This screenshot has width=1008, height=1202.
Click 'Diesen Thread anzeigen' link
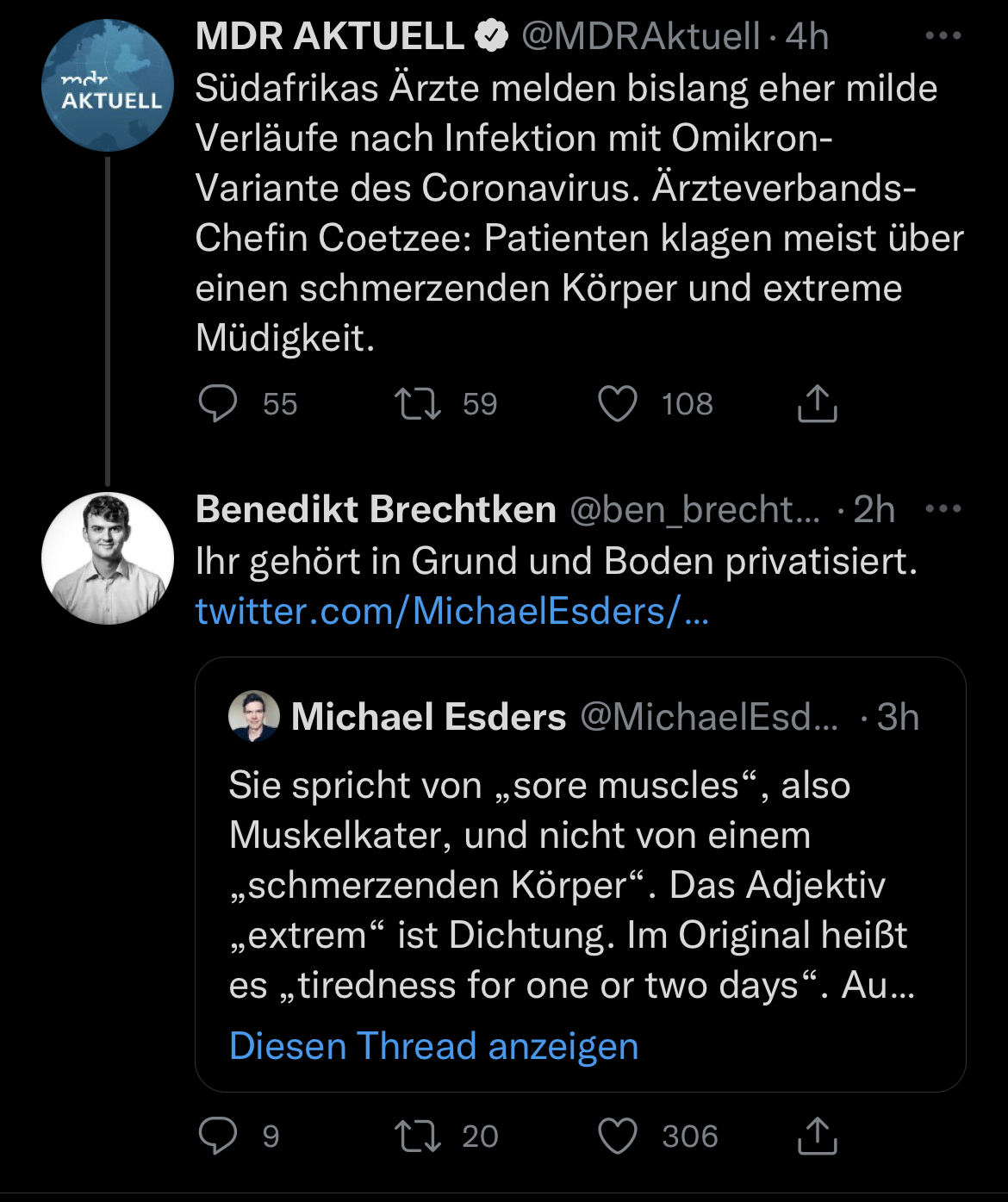433,1046
